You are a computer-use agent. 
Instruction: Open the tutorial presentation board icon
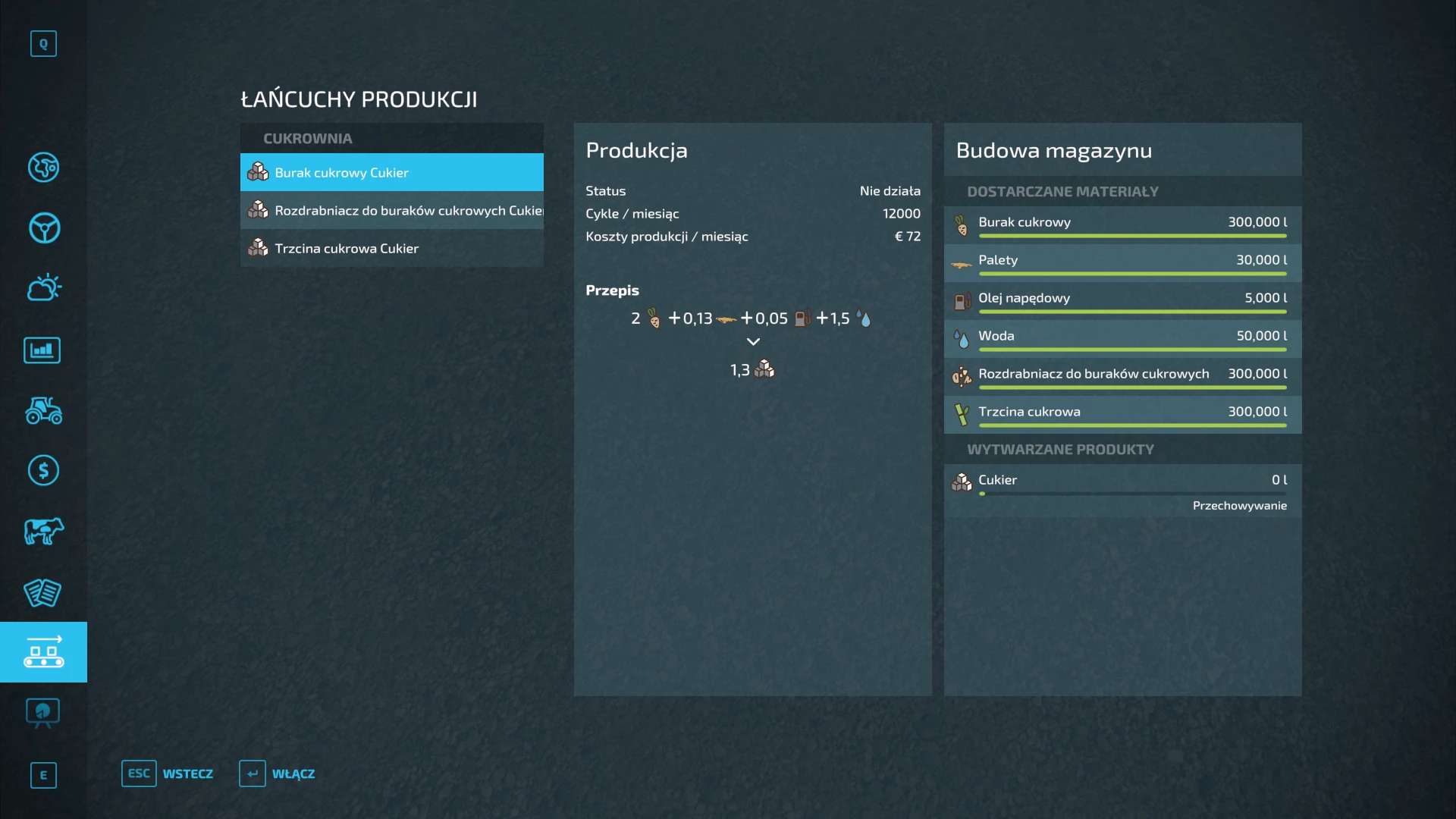point(42,712)
